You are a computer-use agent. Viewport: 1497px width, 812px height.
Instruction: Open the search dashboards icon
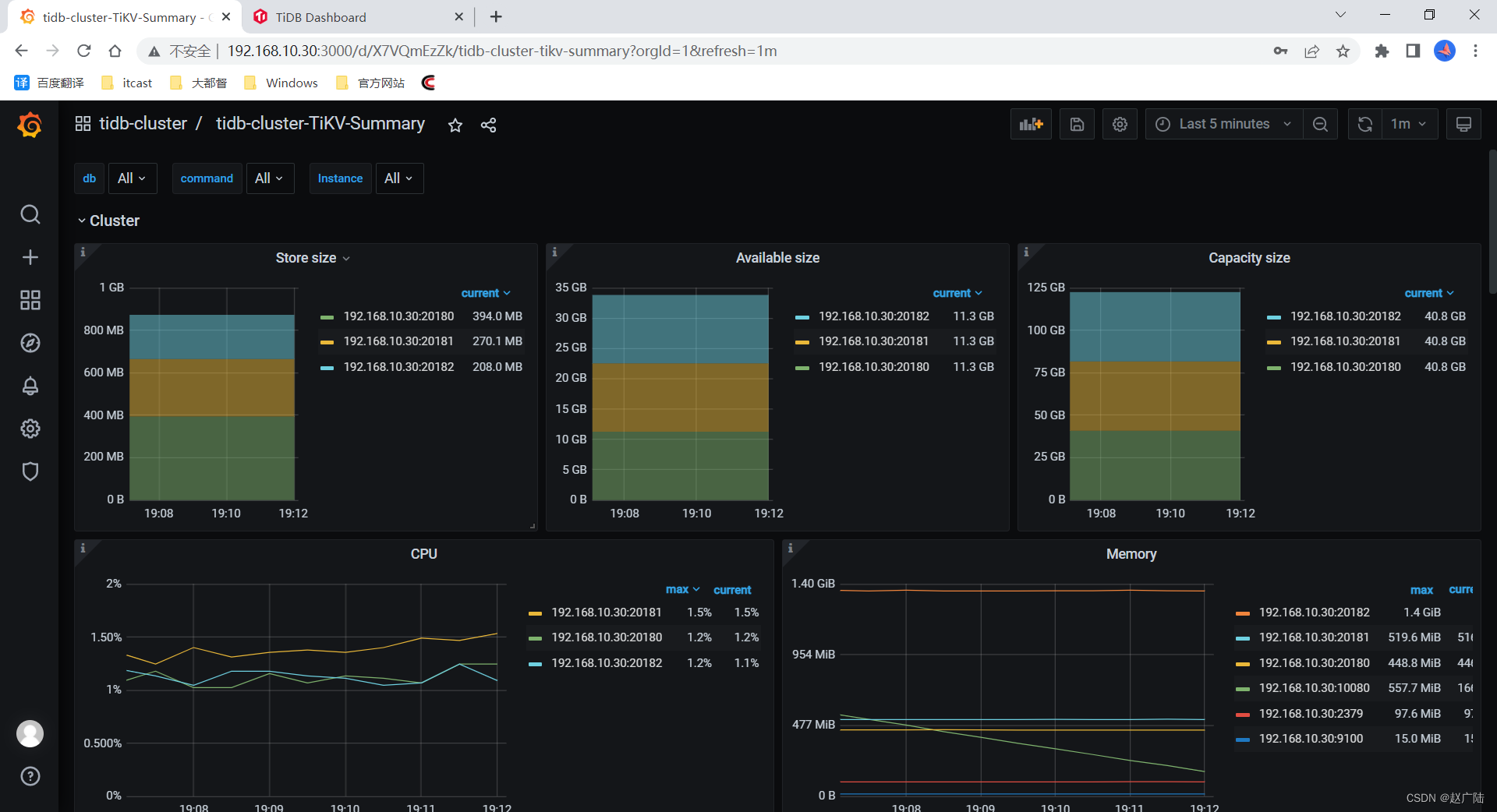pyautogui.click(x=30, y=214)
